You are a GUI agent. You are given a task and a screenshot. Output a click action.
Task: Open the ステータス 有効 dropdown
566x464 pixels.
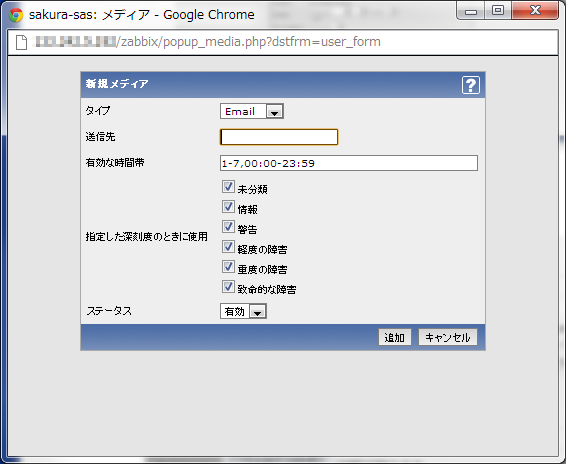coord(243,311)
